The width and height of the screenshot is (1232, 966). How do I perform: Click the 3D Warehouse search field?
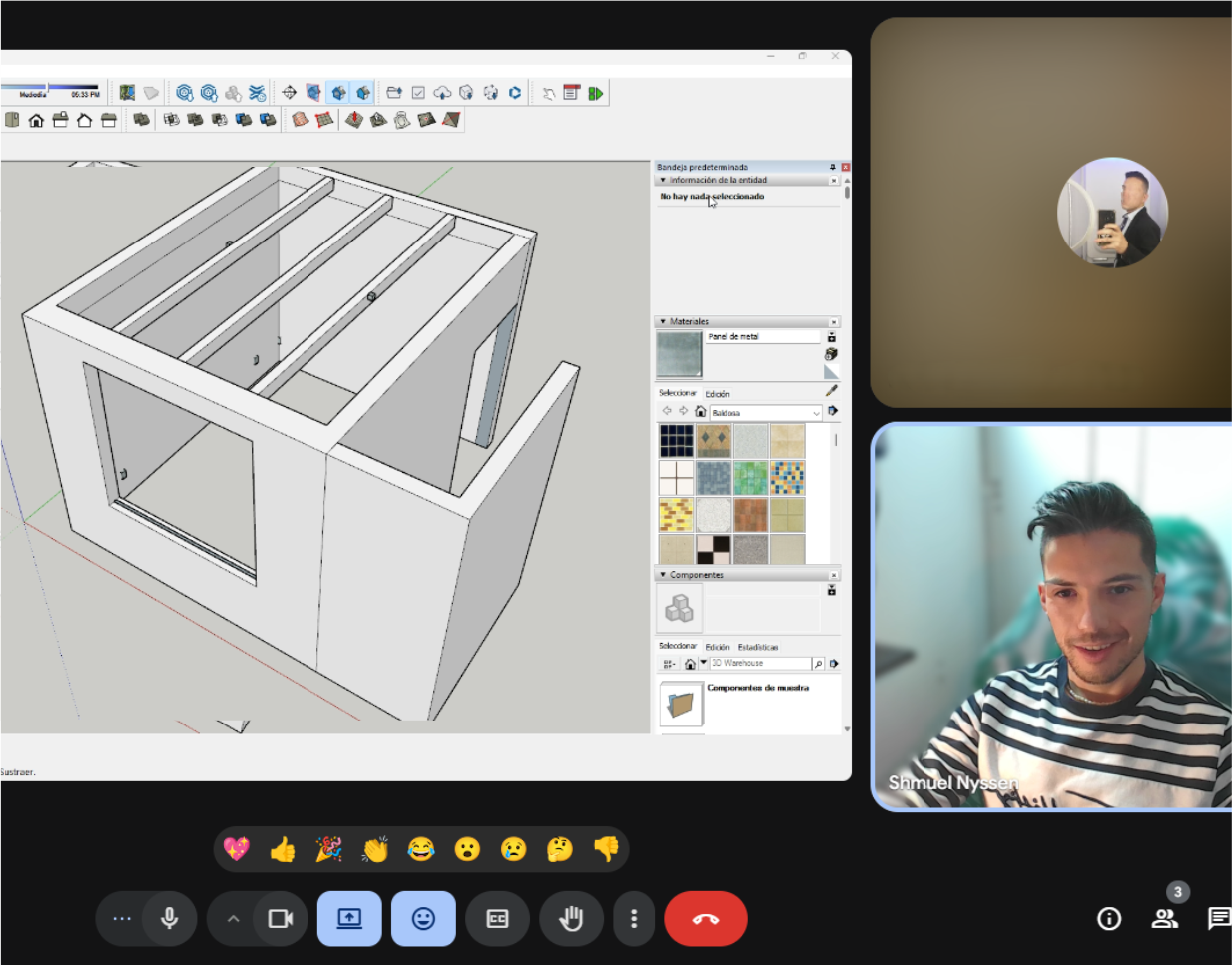tap(760, 664)
